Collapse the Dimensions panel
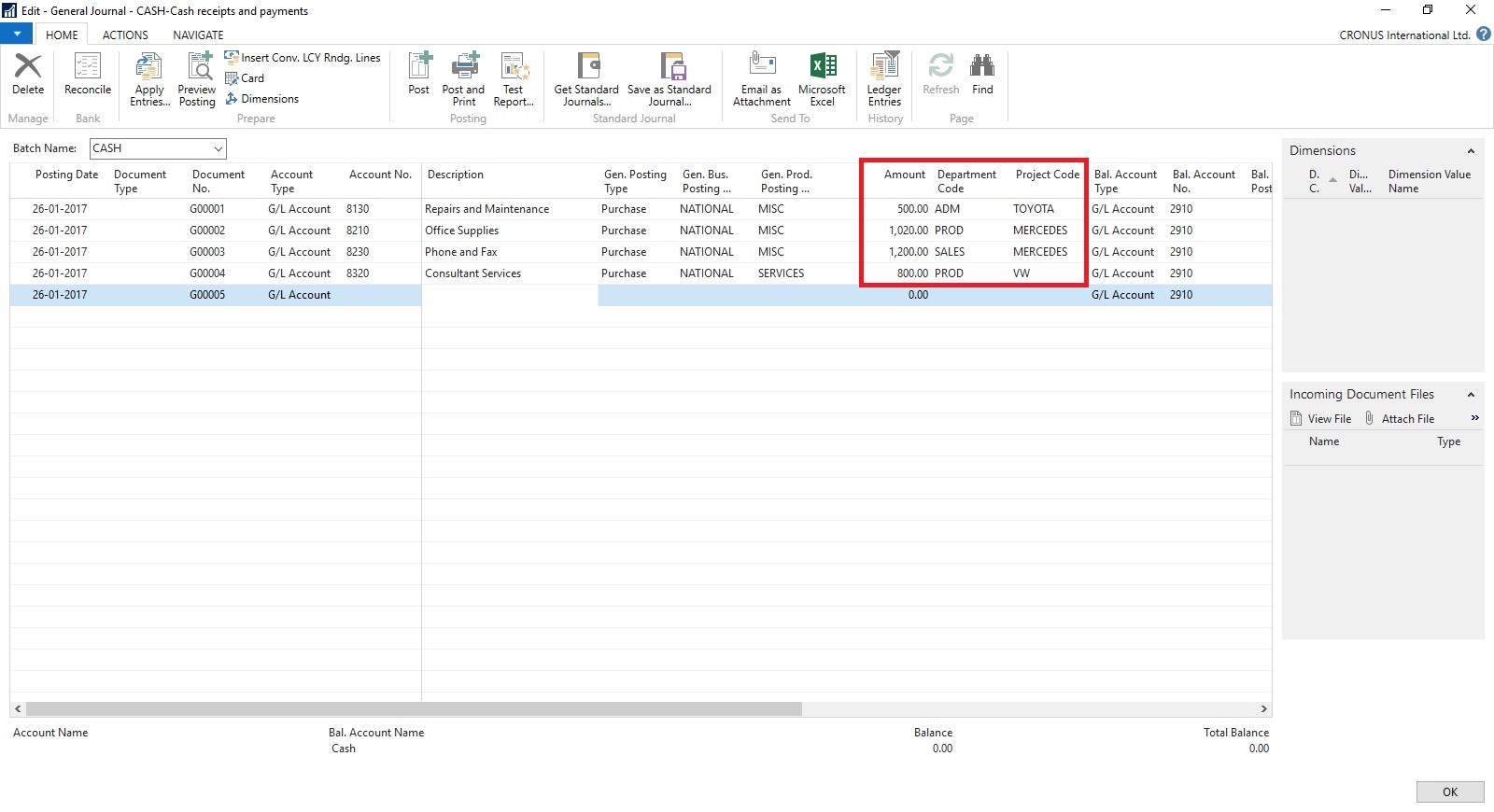Image resolution: width=1494 pixels, height=812 pixels. [1471, 151]
